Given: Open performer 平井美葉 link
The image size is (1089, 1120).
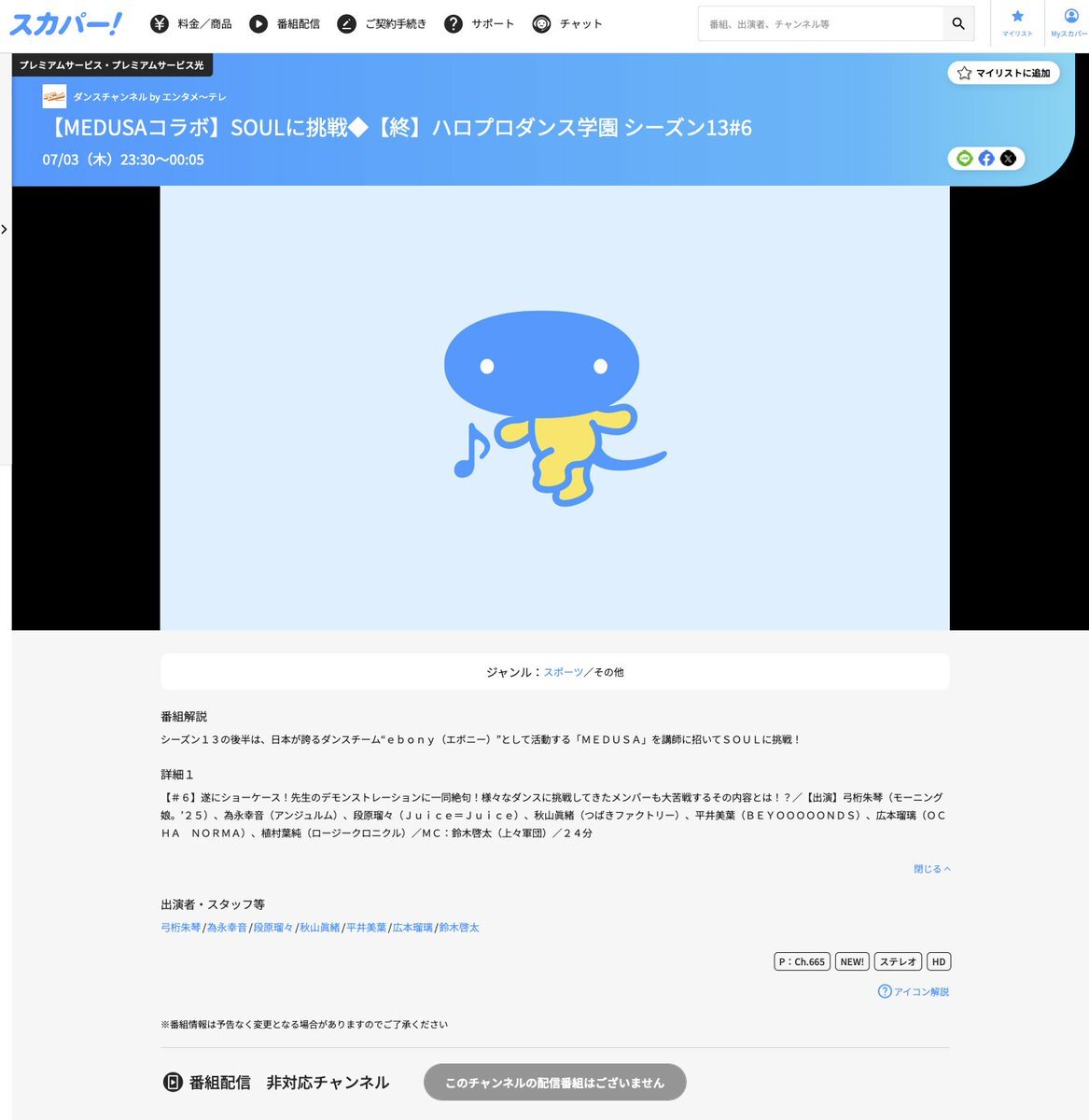Looking at the screenshot, I should pyautogui.click(x=367, y=928).
